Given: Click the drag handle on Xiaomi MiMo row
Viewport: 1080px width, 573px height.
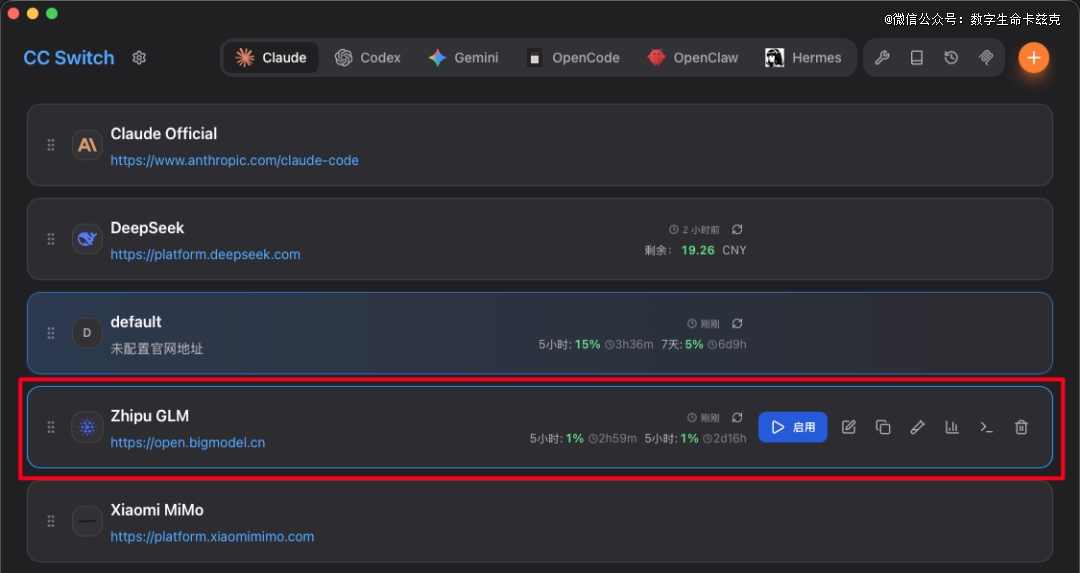Looking at the screenshot, I should (51, 521).
